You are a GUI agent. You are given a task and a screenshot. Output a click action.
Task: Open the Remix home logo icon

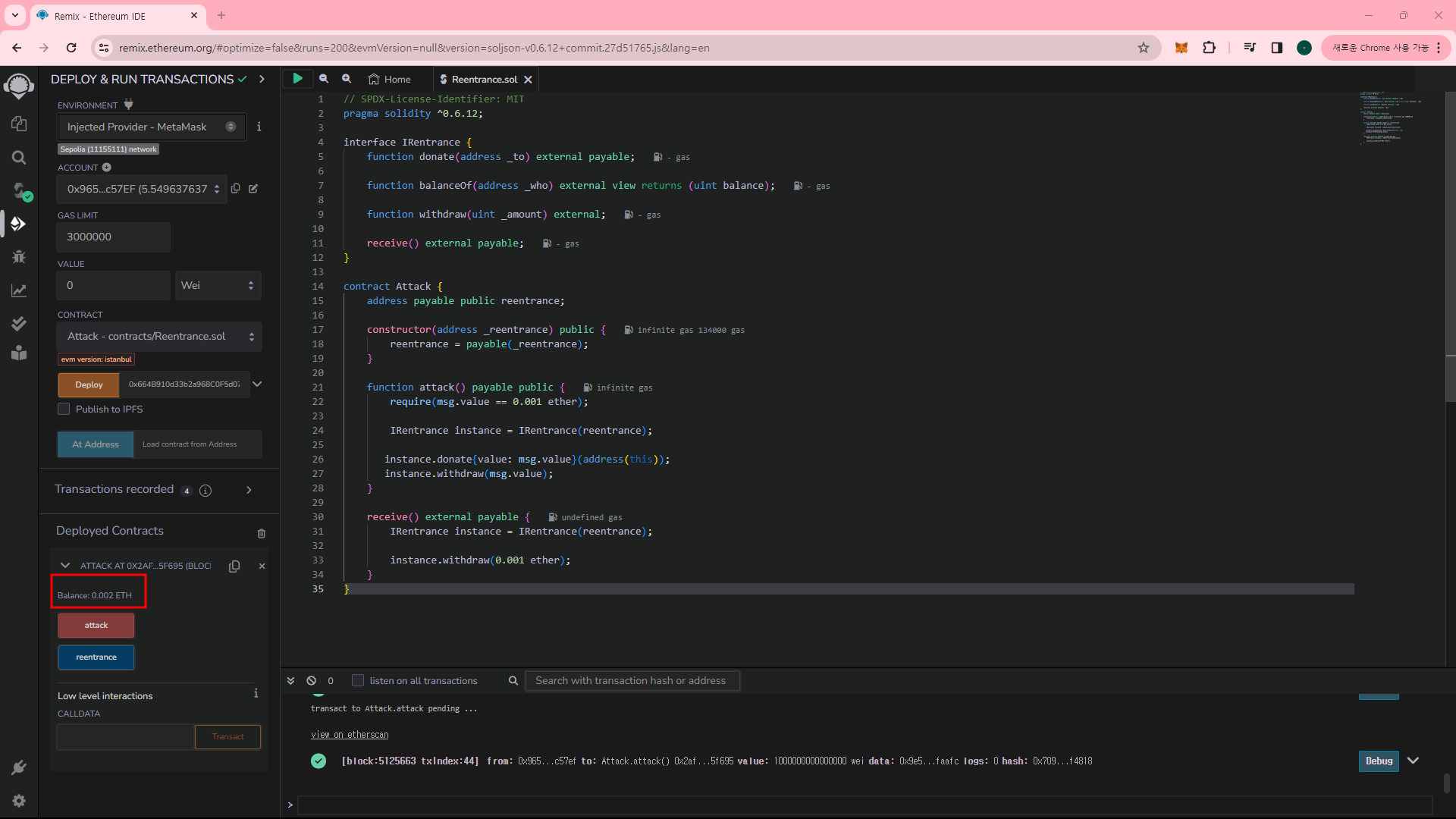point(19,86)
